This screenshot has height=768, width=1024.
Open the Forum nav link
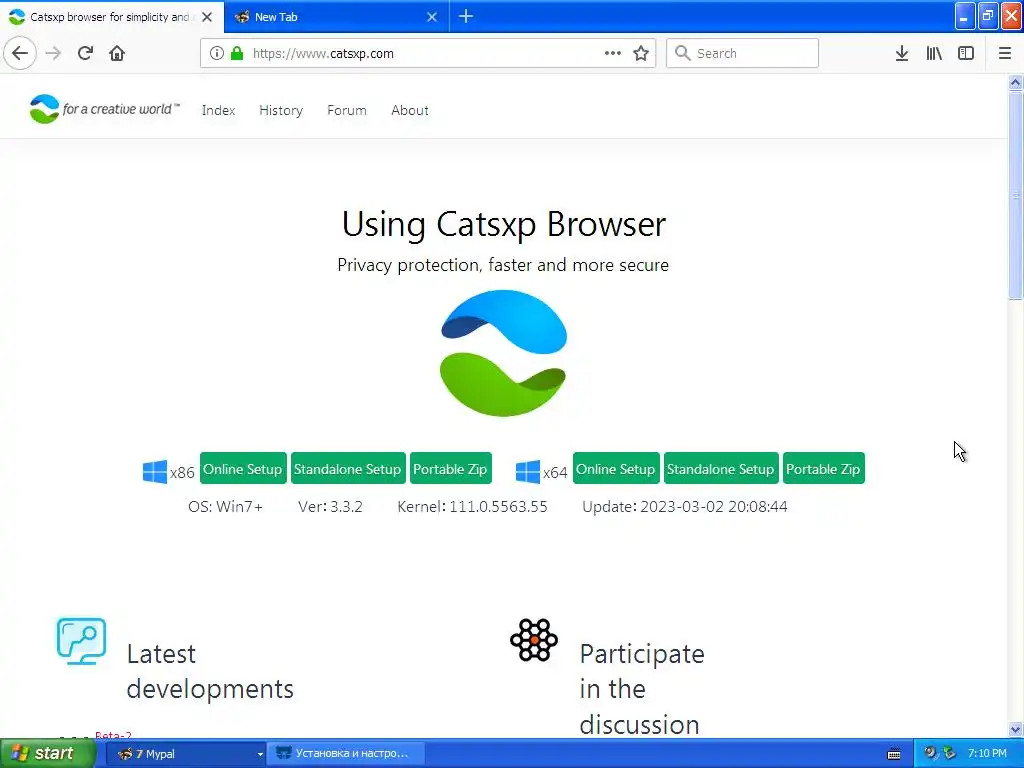click(347, 110)
